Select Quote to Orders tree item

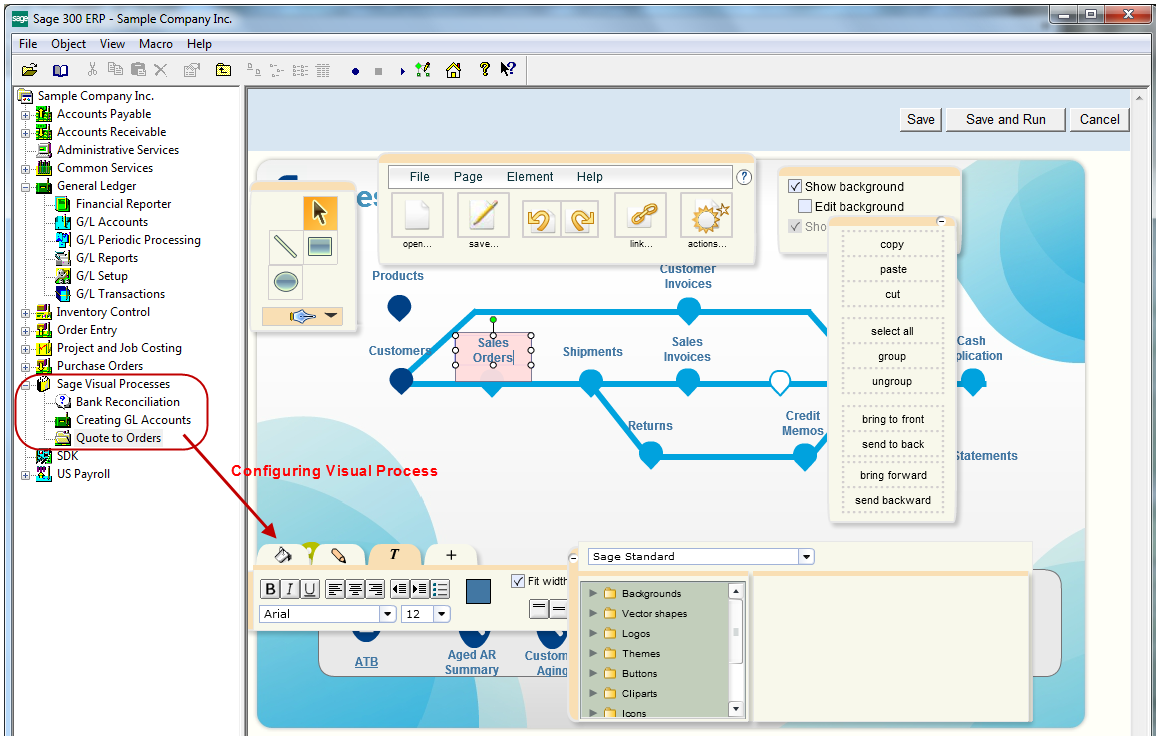click(x=119, y=438)
